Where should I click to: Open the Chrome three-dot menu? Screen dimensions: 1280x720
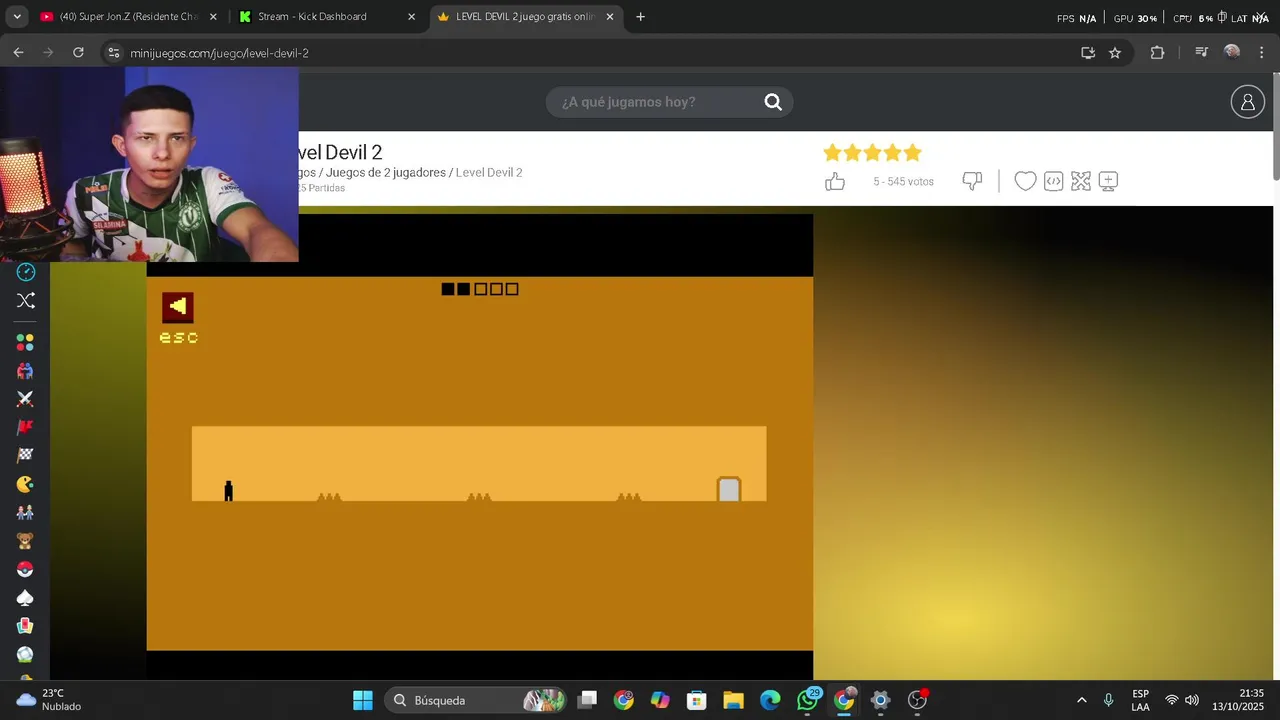1261,52
